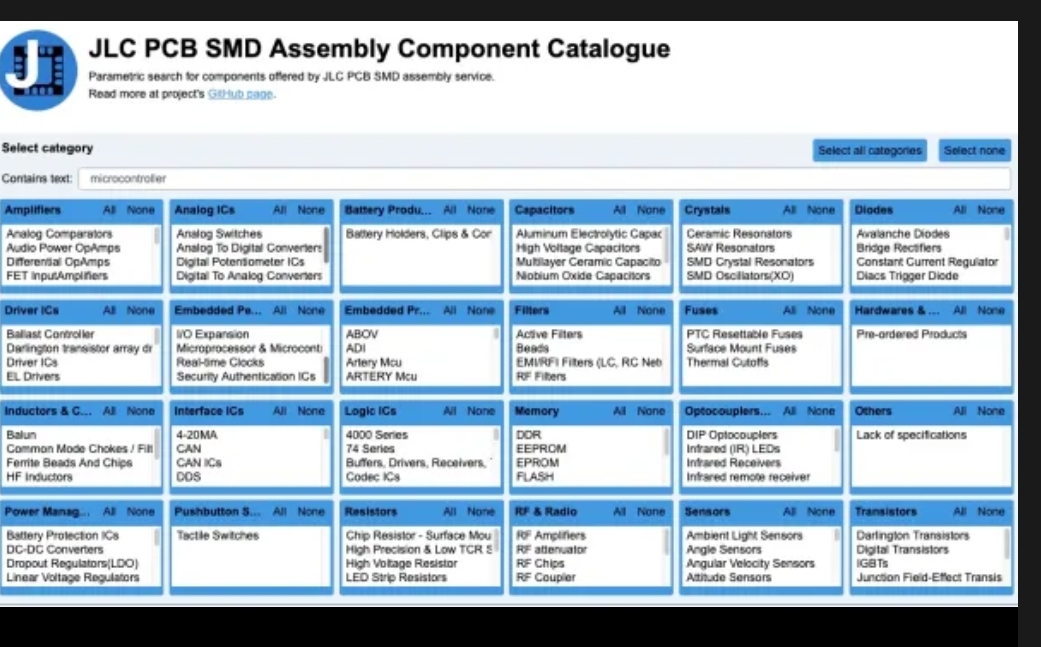Choose None for the Others category
Viewport: 1041px width, 647px height.
tap(991, 411)
